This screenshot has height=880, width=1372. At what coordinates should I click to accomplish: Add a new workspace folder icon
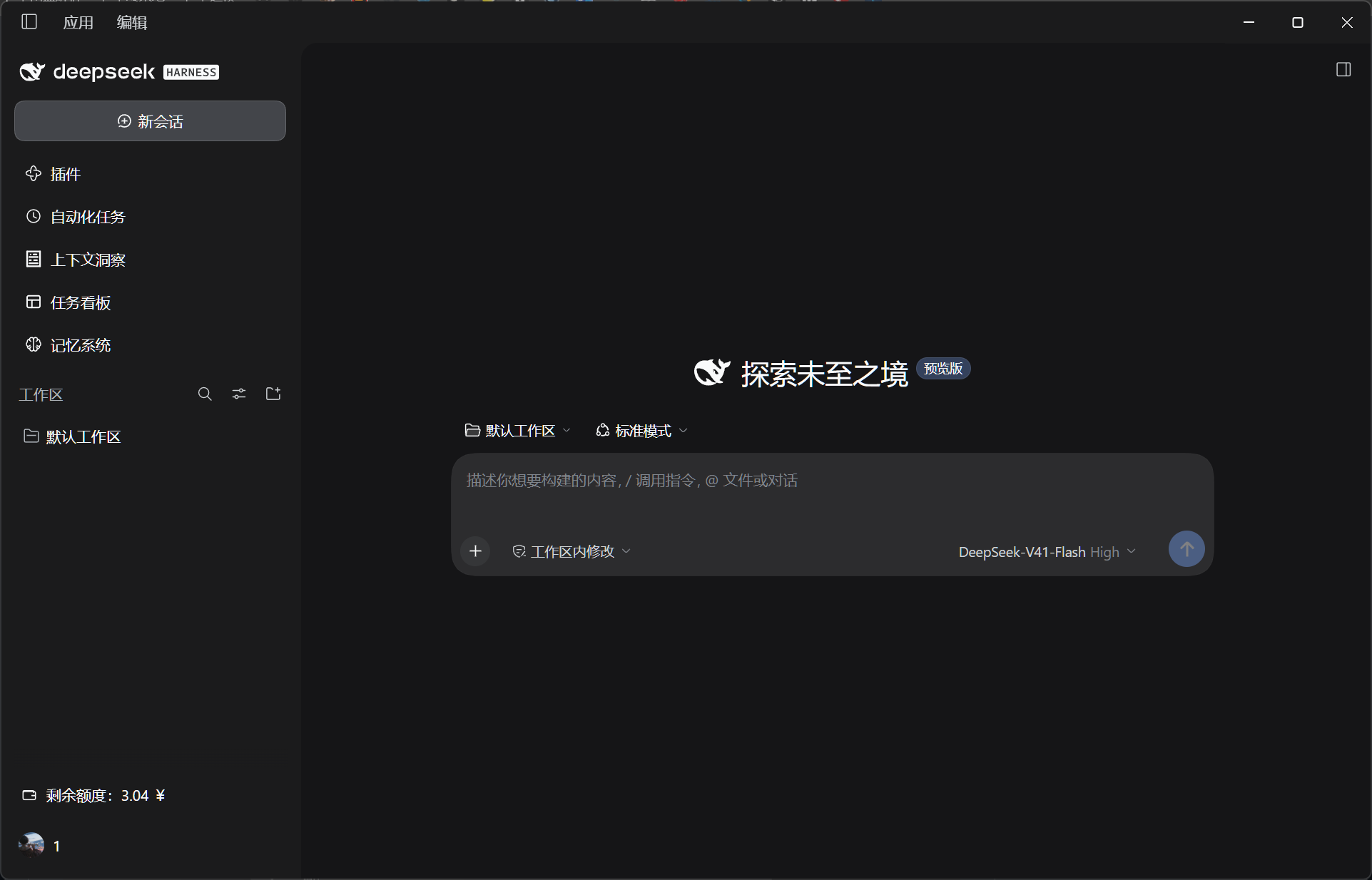coord(273,394)
